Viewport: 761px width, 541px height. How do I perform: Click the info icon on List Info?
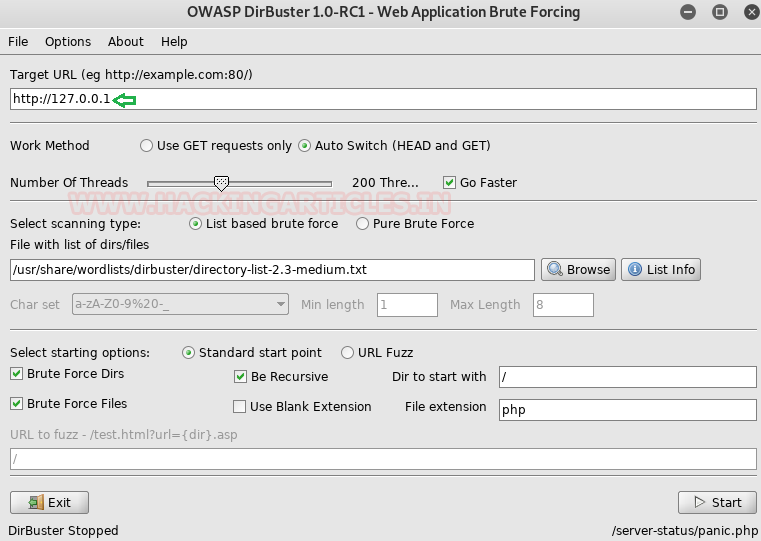(x=635, y=269)
